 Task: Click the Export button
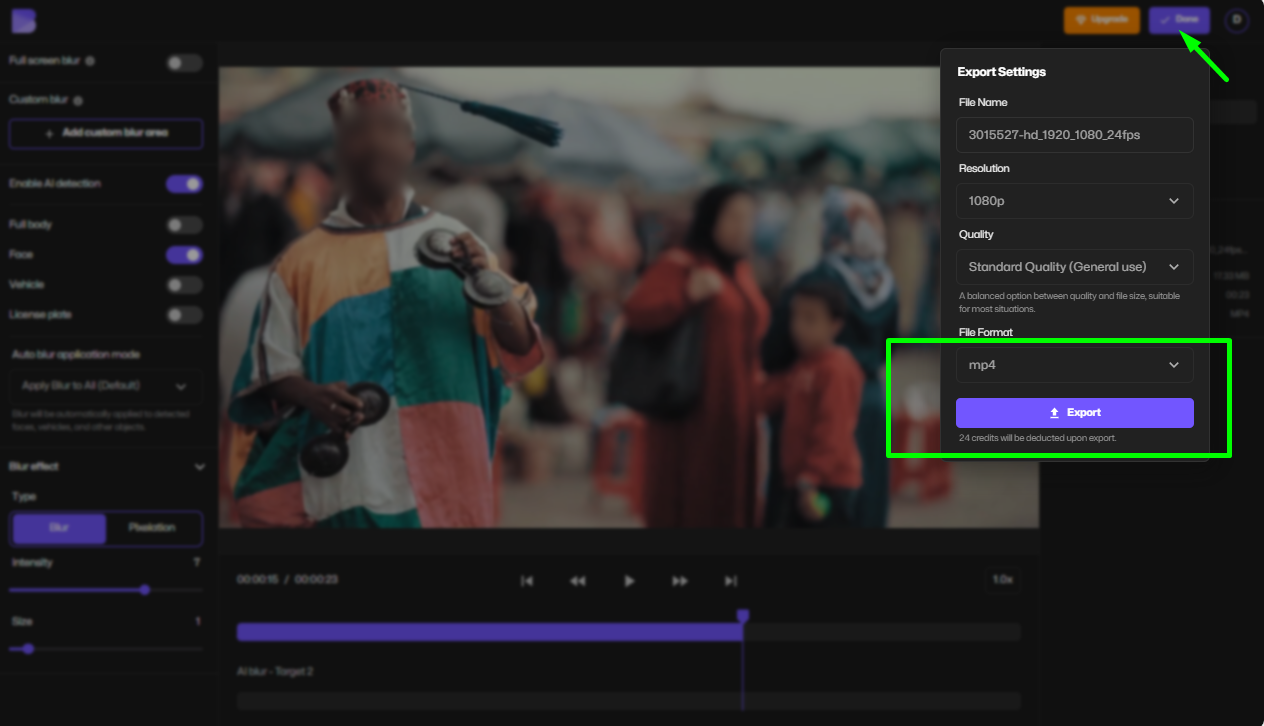[x=1075, y=413]
